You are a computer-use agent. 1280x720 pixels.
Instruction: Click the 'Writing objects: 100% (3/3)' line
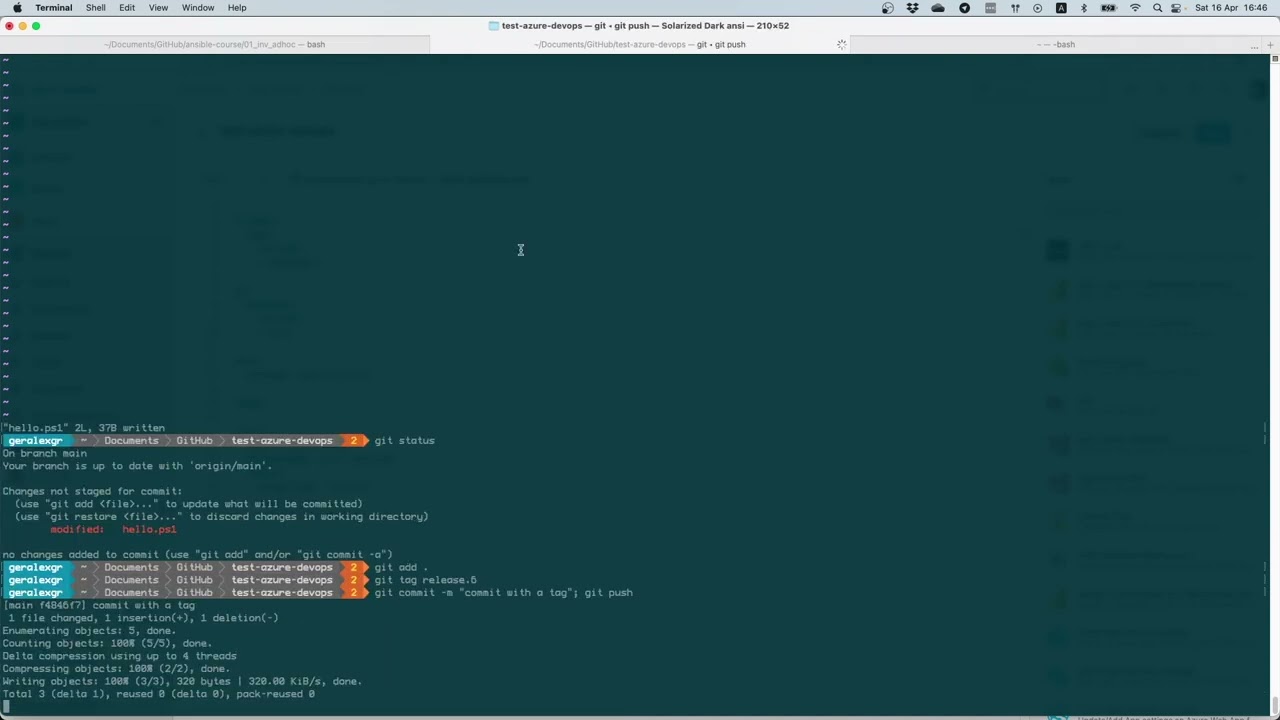(x=182, y=682)
